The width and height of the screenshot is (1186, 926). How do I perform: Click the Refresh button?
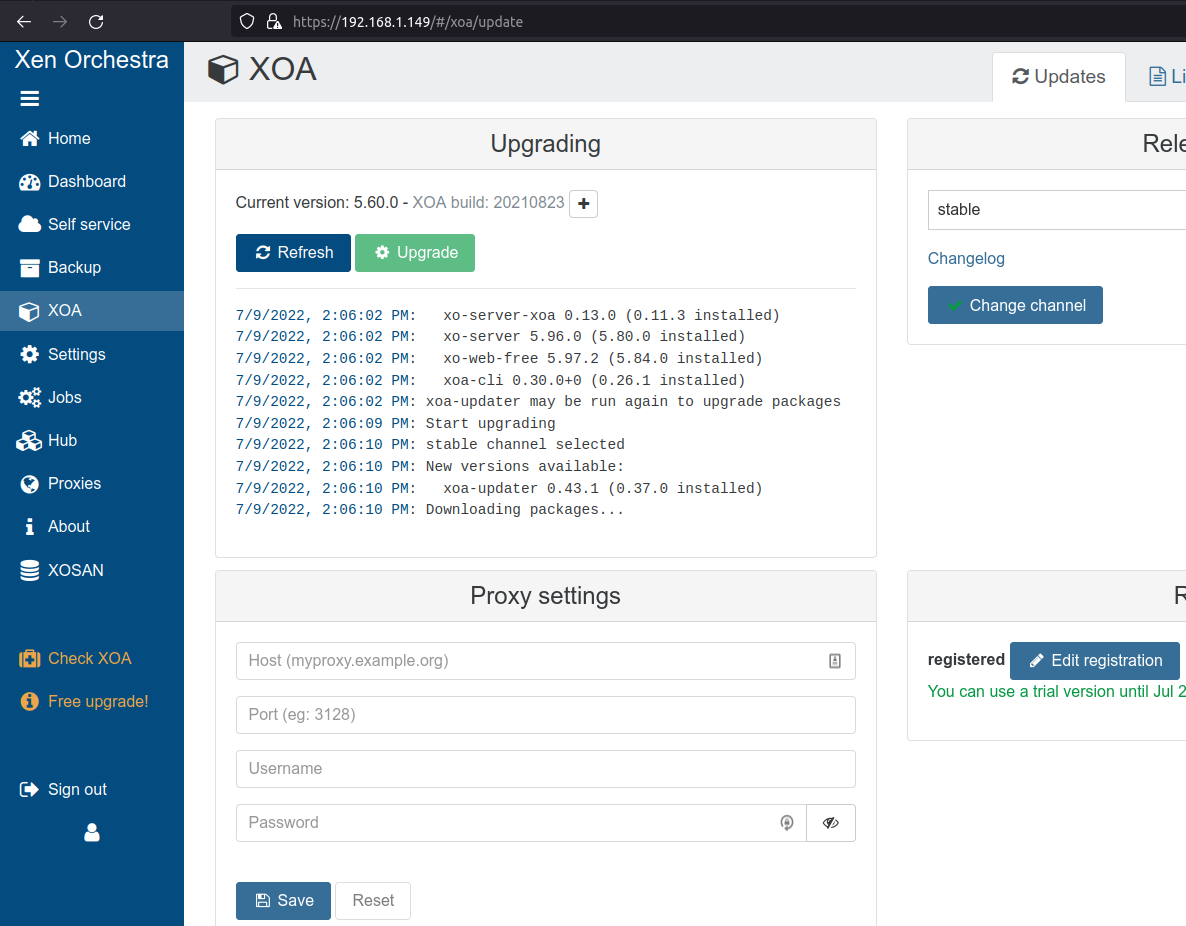293,253
